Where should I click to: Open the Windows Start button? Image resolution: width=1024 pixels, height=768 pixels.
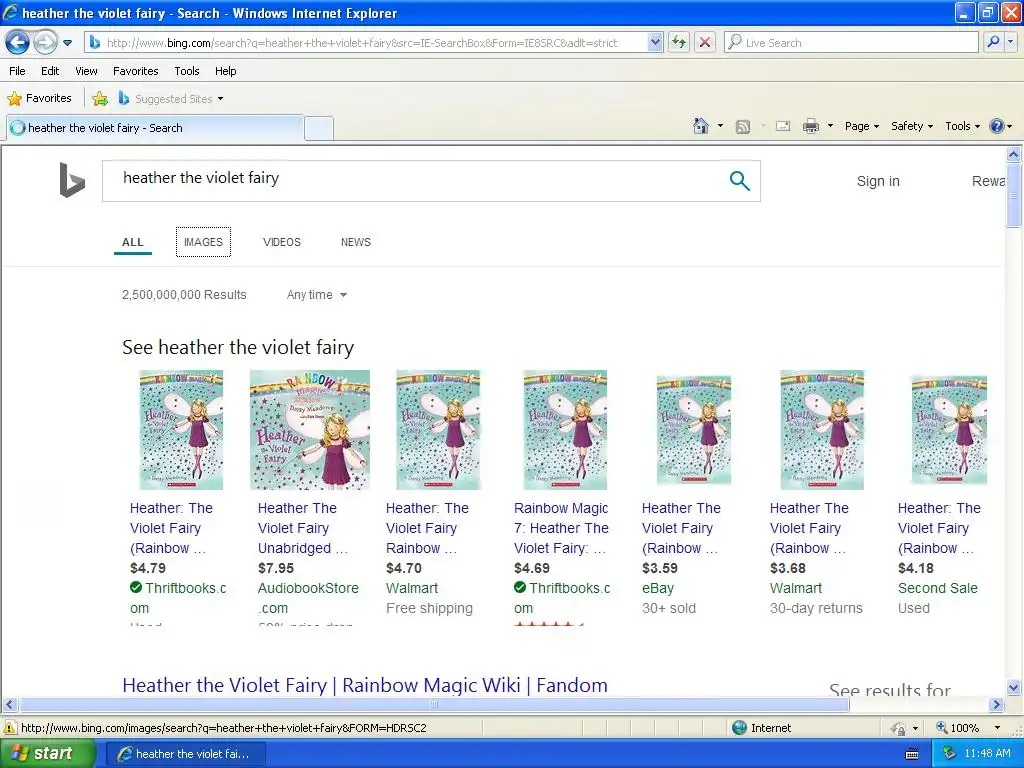click(47, 754)
